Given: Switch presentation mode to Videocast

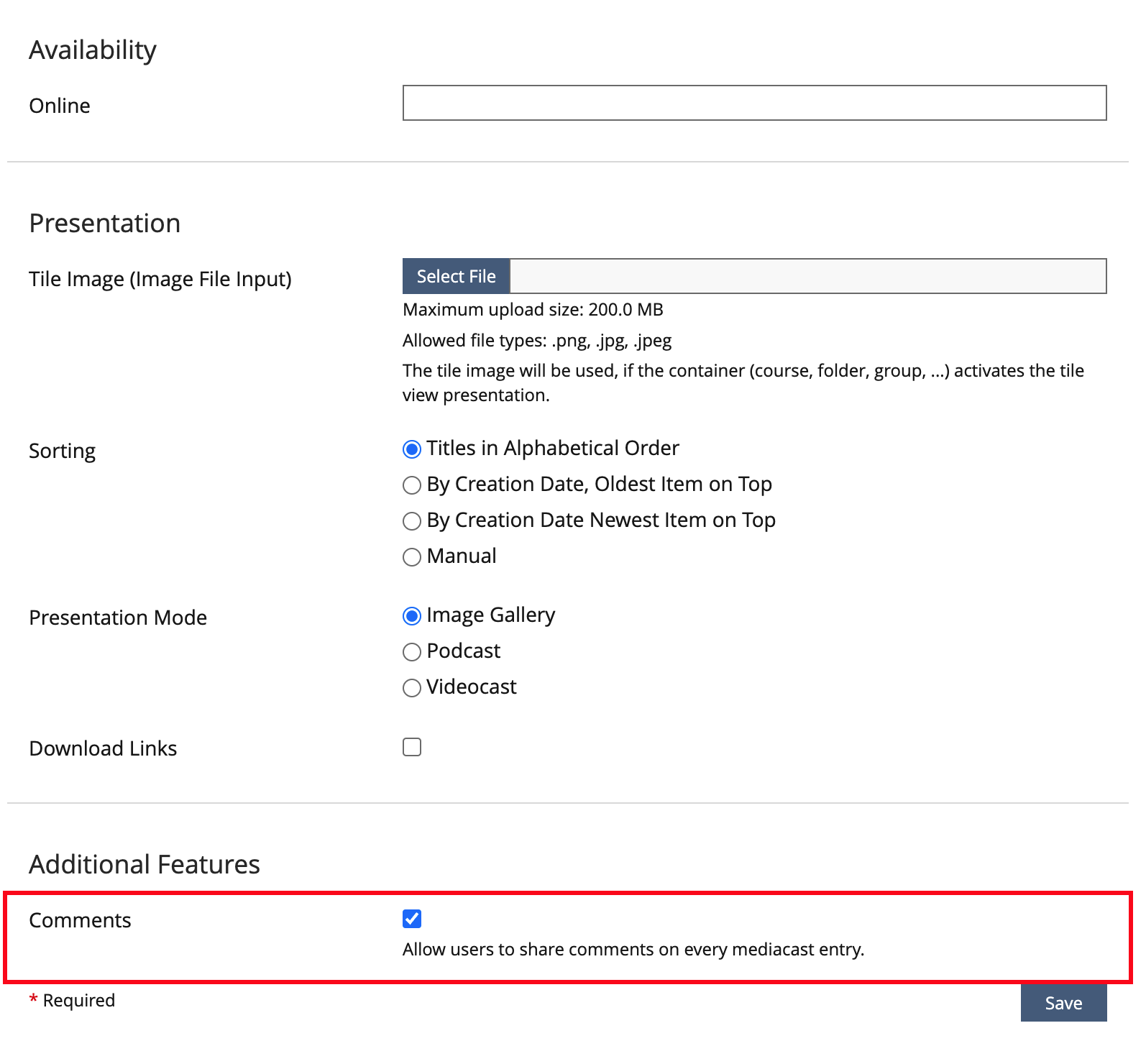Looking at the screenshot, I should 412,688.
